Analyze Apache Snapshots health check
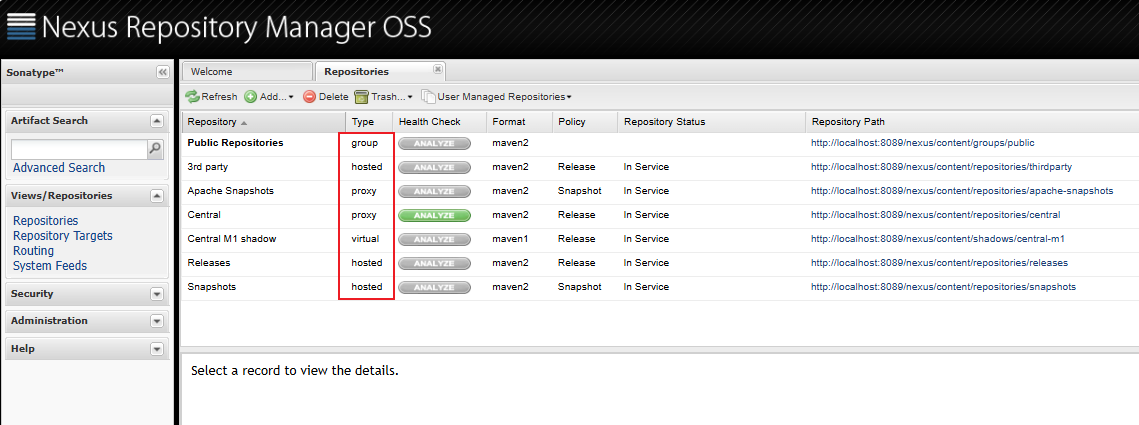Screen dimensions: 1139x425 [x=434, y=192]
